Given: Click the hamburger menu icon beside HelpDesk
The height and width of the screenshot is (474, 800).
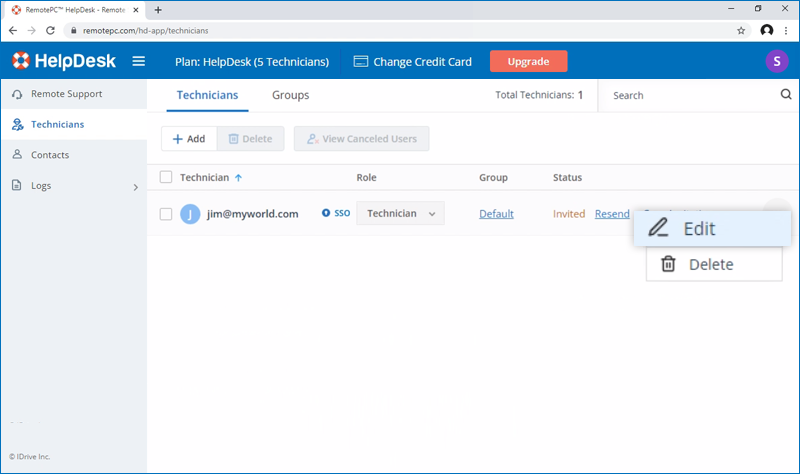Looking at the screenshot, I should point(139,62).
